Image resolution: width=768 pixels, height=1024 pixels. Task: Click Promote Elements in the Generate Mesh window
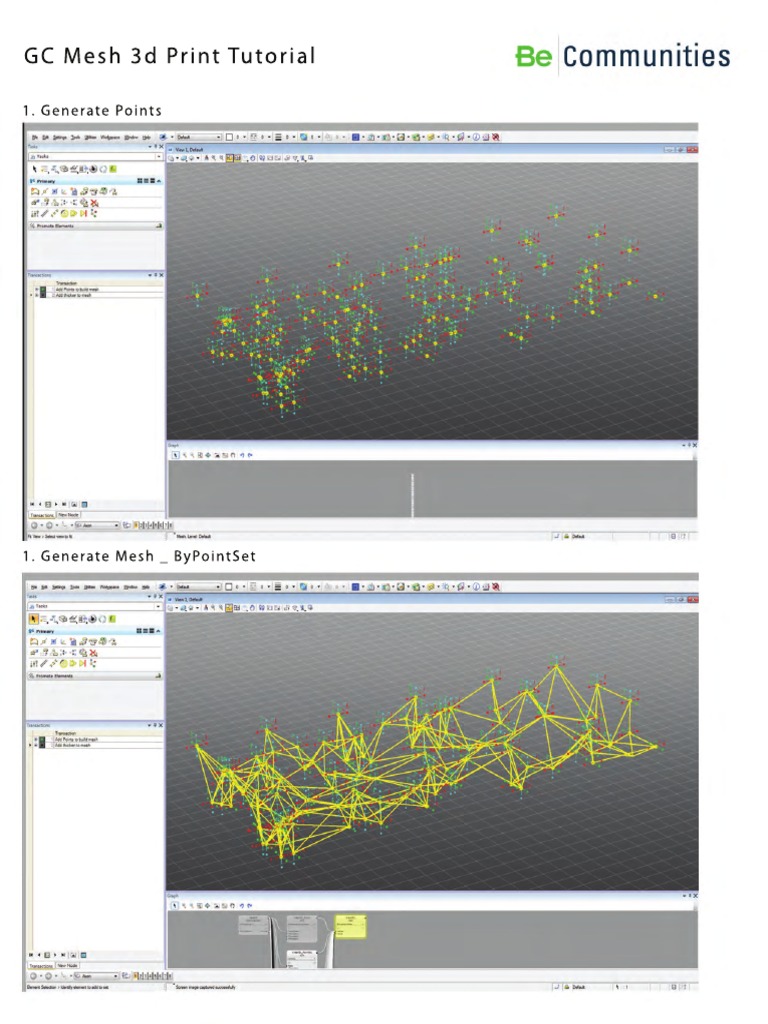click(95, 676)
